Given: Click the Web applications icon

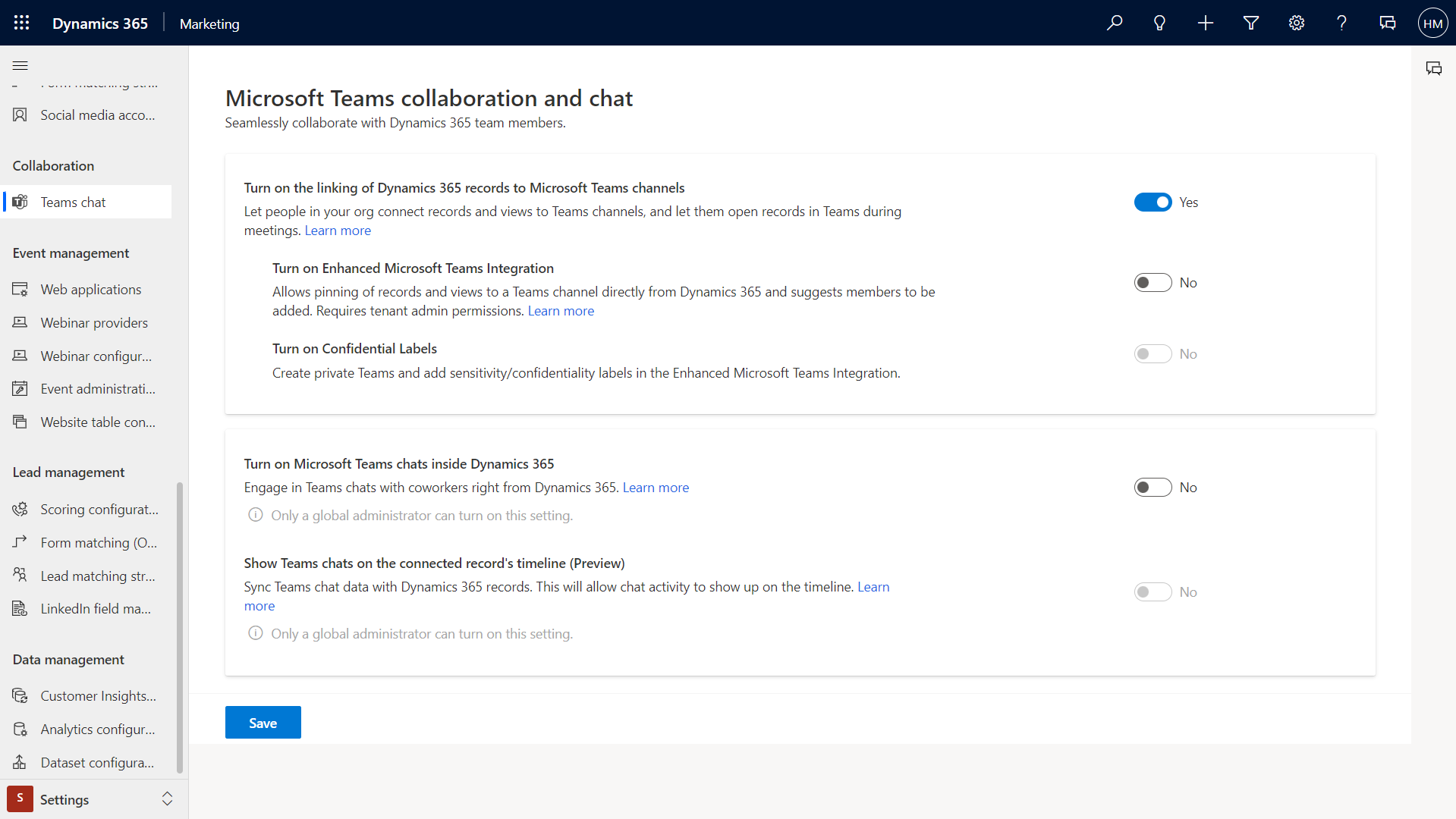Looking at the screenshot, I should tap(20, 290).
